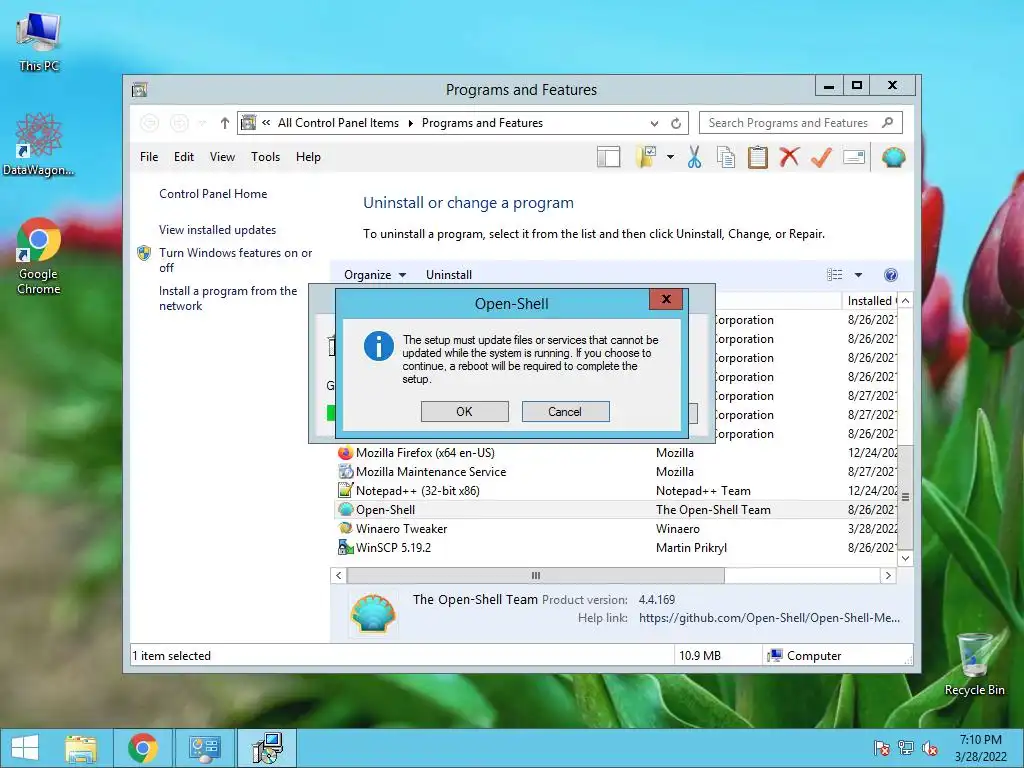Viewport: 1024px width, 768px height.
Task: Open Classic Explorer settings shell icon
Action: point(893,157)
